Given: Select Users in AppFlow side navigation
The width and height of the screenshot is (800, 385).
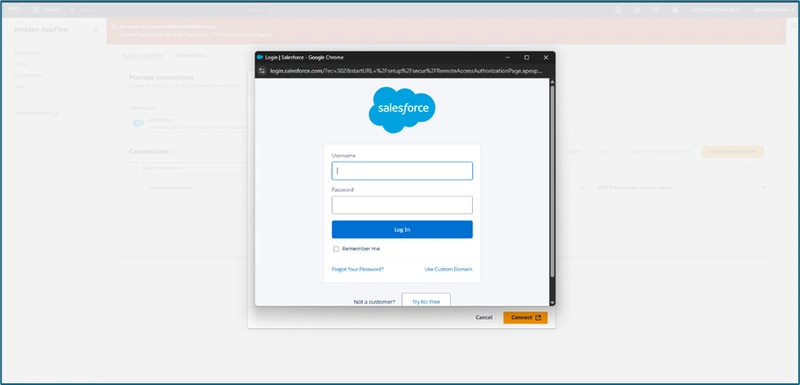Looking at the screenshot, I should pos(20,87).
